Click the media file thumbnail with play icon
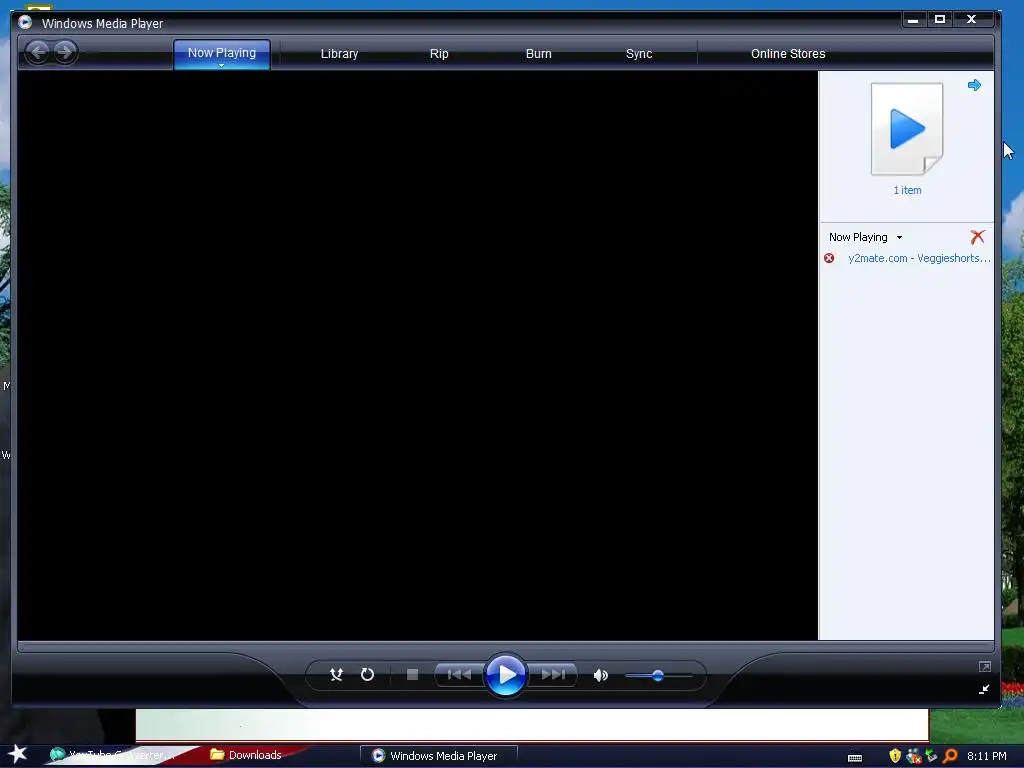Image resolution: width=1024 pixels, height=768 pixels. pyautogui.click(x=907, y=129)
